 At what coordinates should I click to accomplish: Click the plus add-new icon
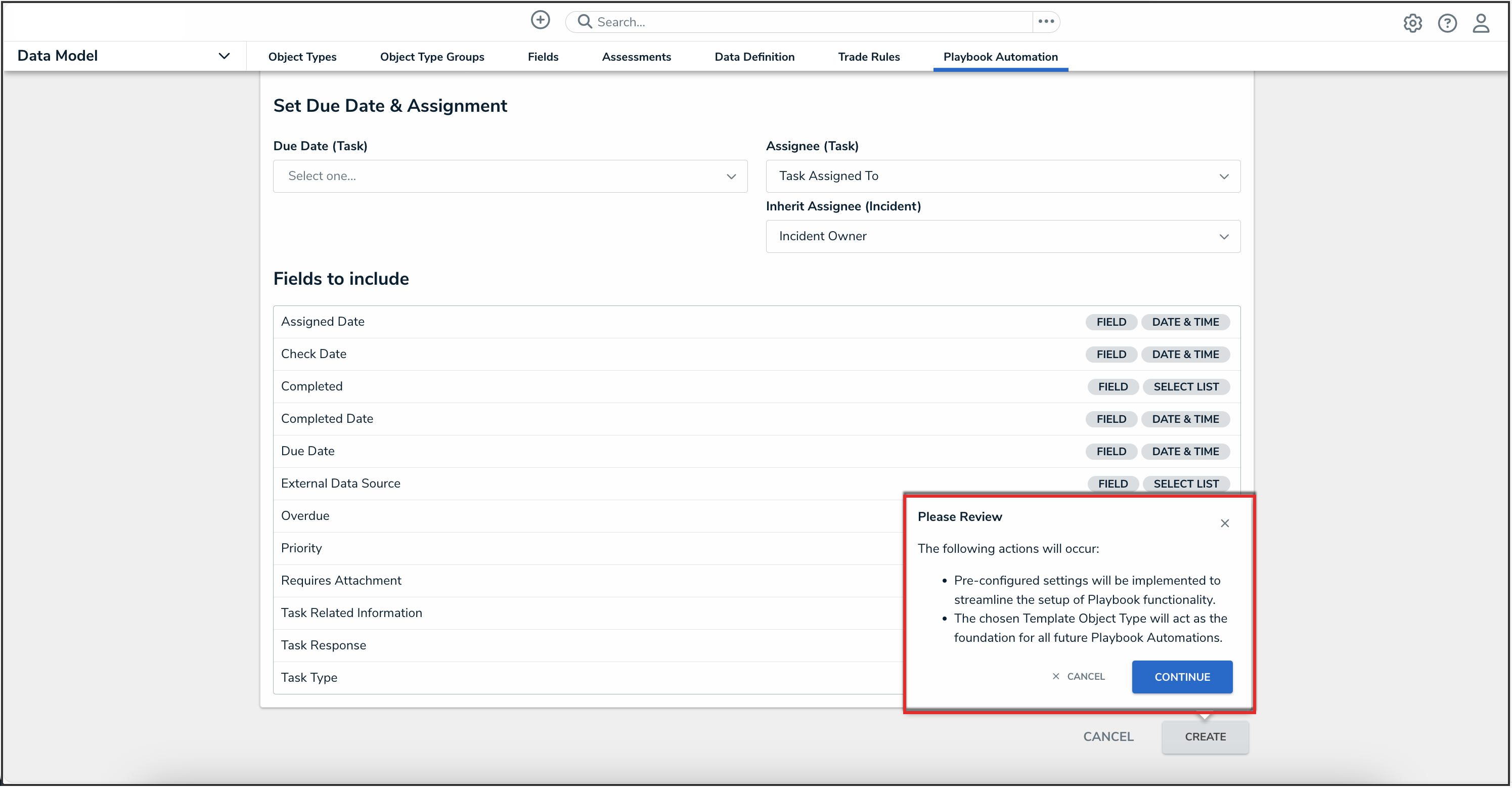point(540,21)
